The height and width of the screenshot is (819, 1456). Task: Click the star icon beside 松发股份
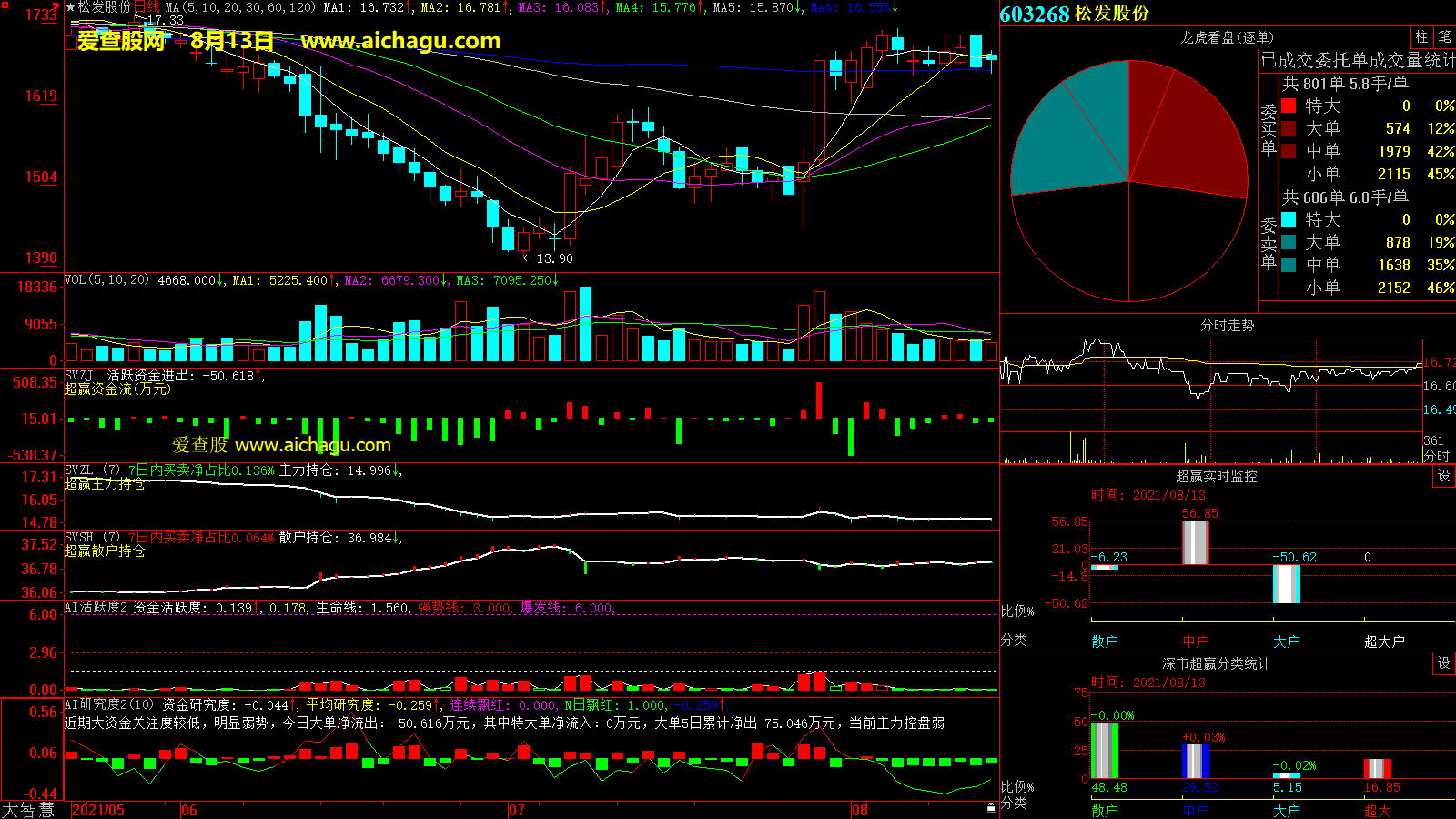coord(71,7)
